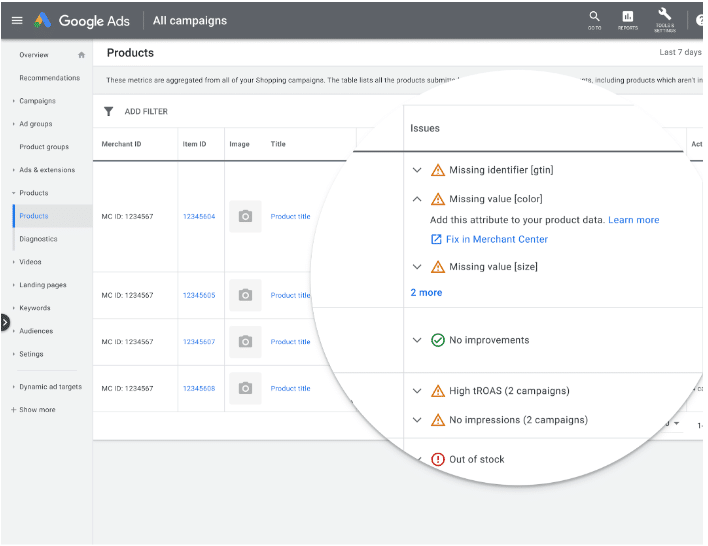Expand Campaigns in sidebar
Viewport: 708px width, 546px height.
pos(14,101)
